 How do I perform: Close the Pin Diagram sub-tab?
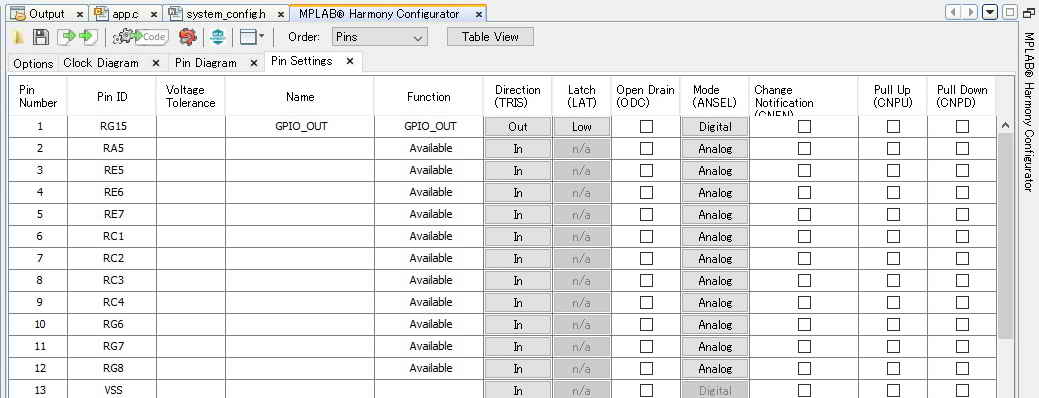pos(254,63)
